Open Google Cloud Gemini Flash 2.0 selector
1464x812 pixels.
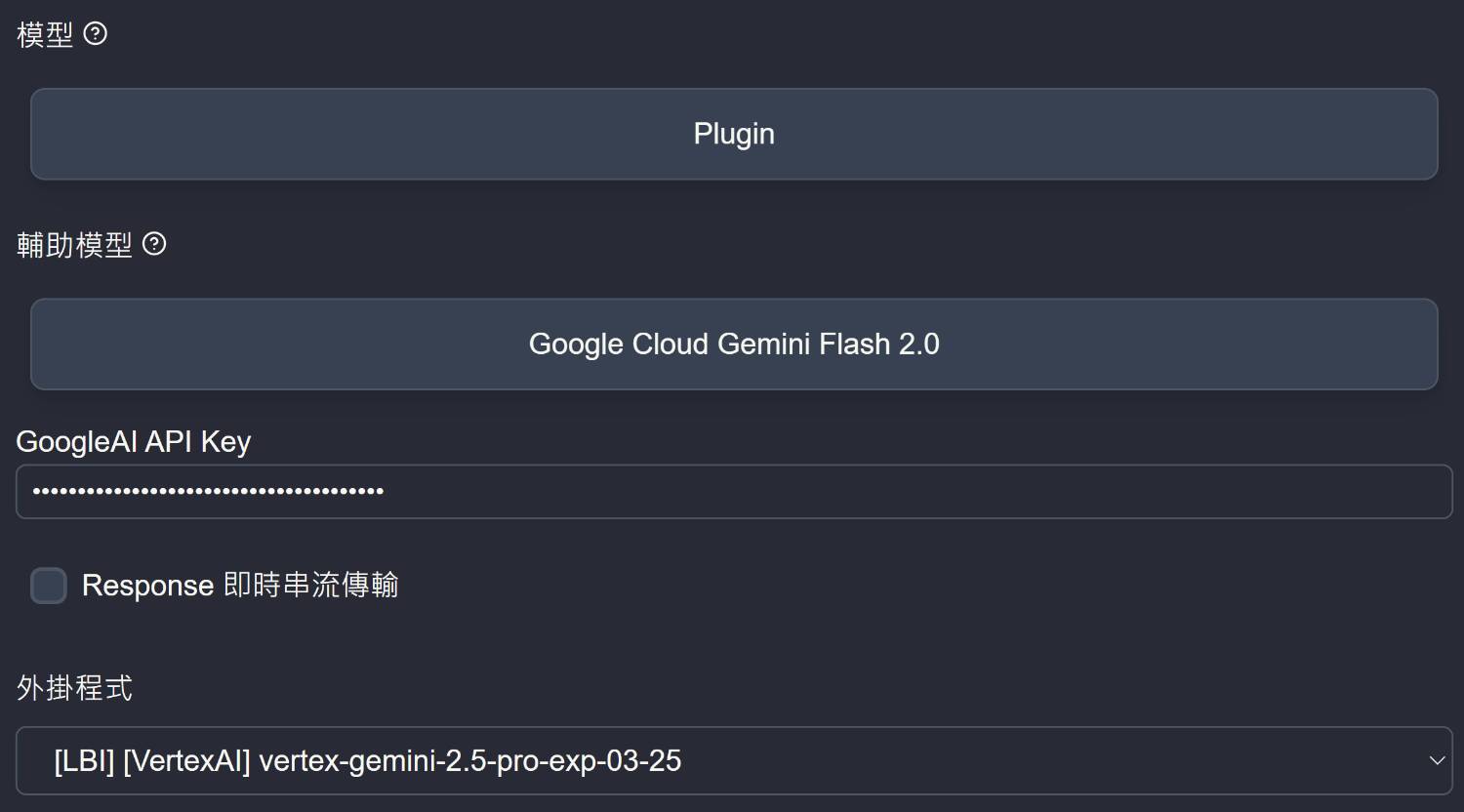point(734,344)
